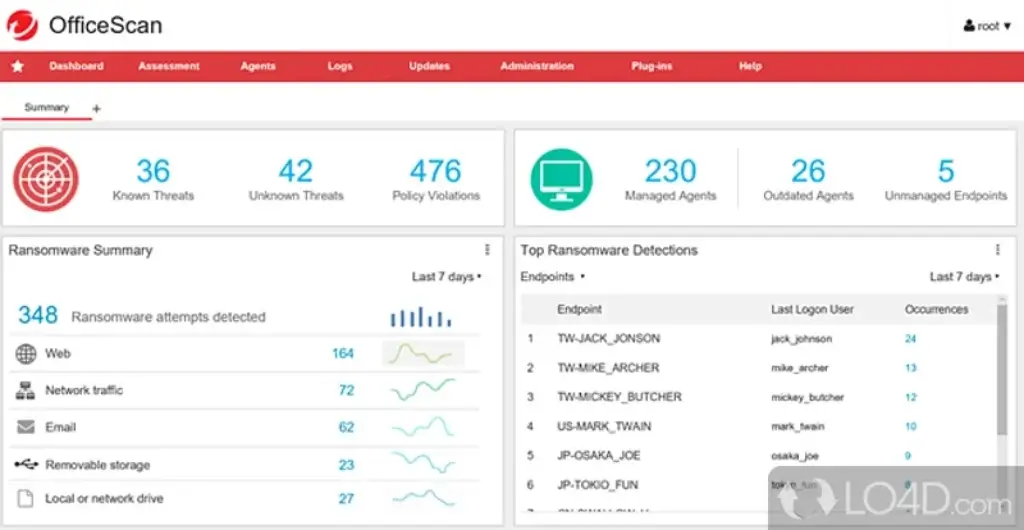The image size is (1024, 530).
Task: Click endpoint name JP-TOKIO_FUN
Action: tap(598, 485)
